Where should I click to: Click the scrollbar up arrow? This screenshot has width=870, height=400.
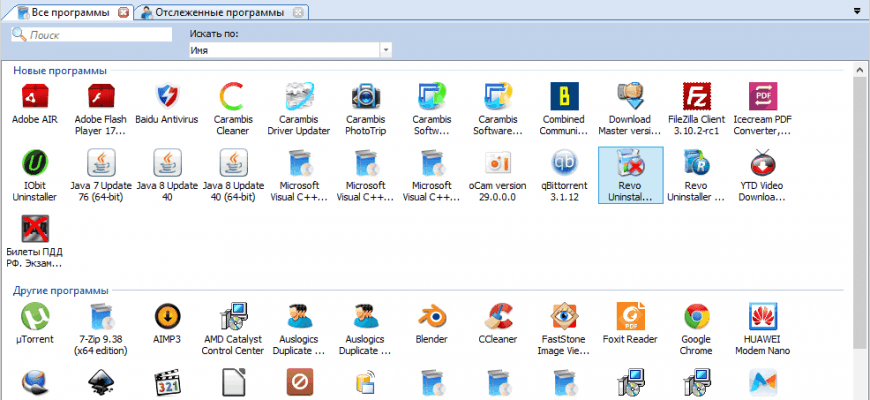point(859,71)
